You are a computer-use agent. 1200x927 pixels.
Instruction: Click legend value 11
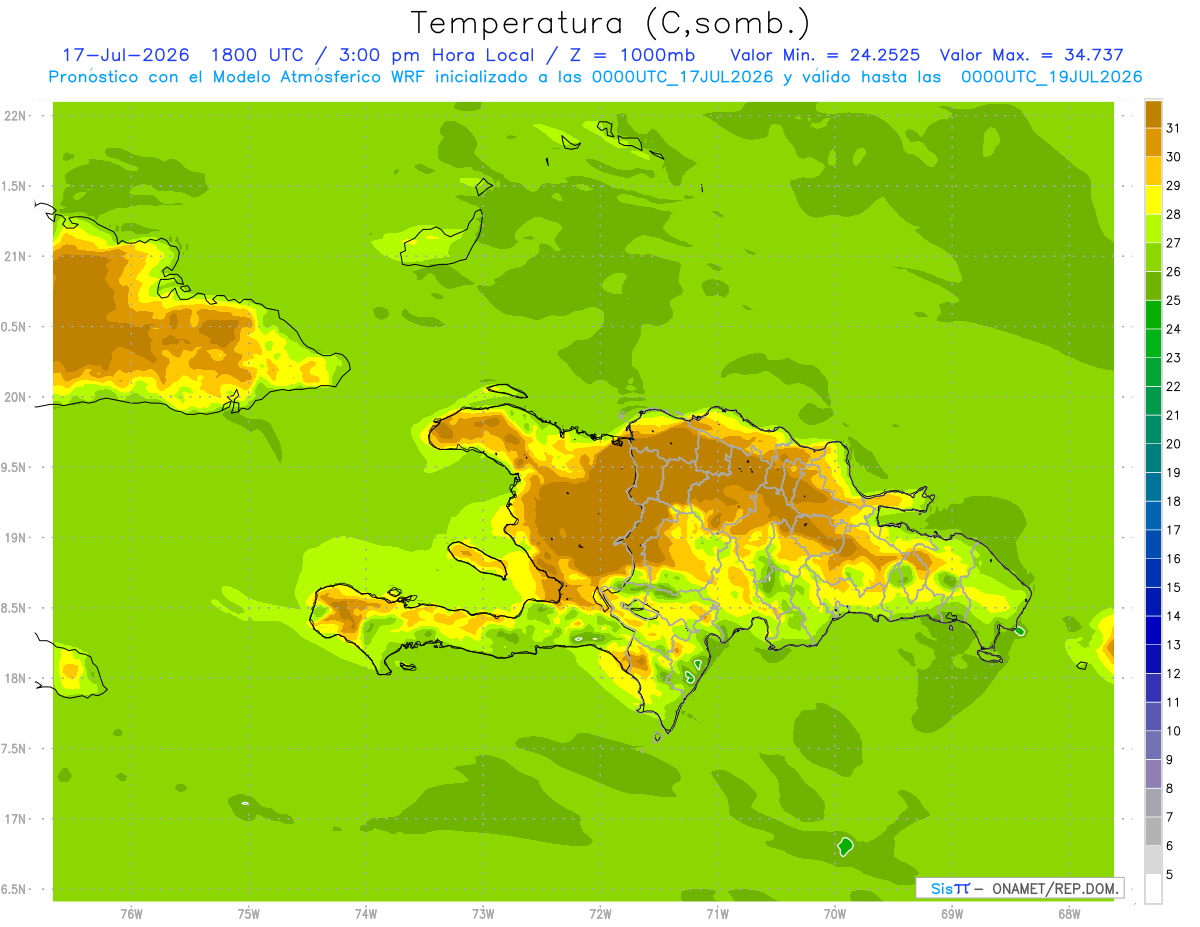point(1174,702)
